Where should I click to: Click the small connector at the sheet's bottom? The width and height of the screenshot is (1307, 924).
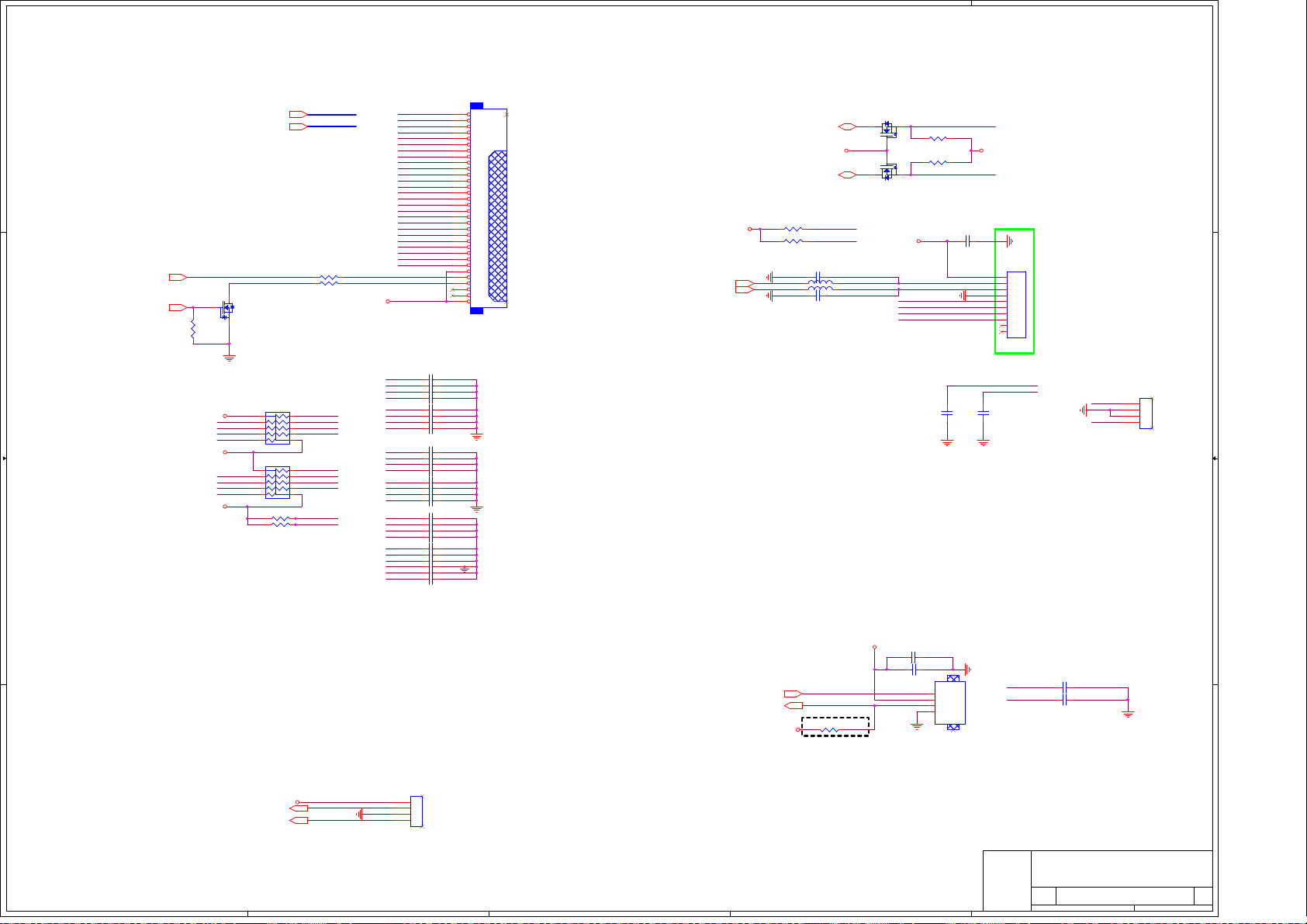tap(417, 811)
